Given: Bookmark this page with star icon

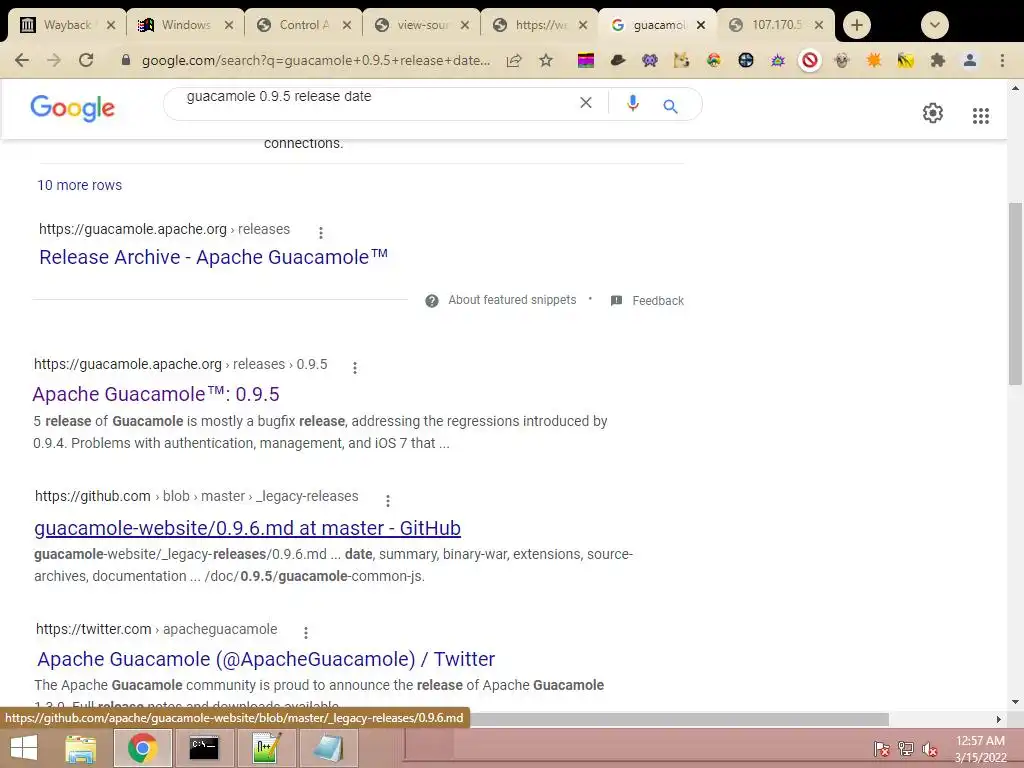Looking at the screenshot, I should click(x=546, y=61).
